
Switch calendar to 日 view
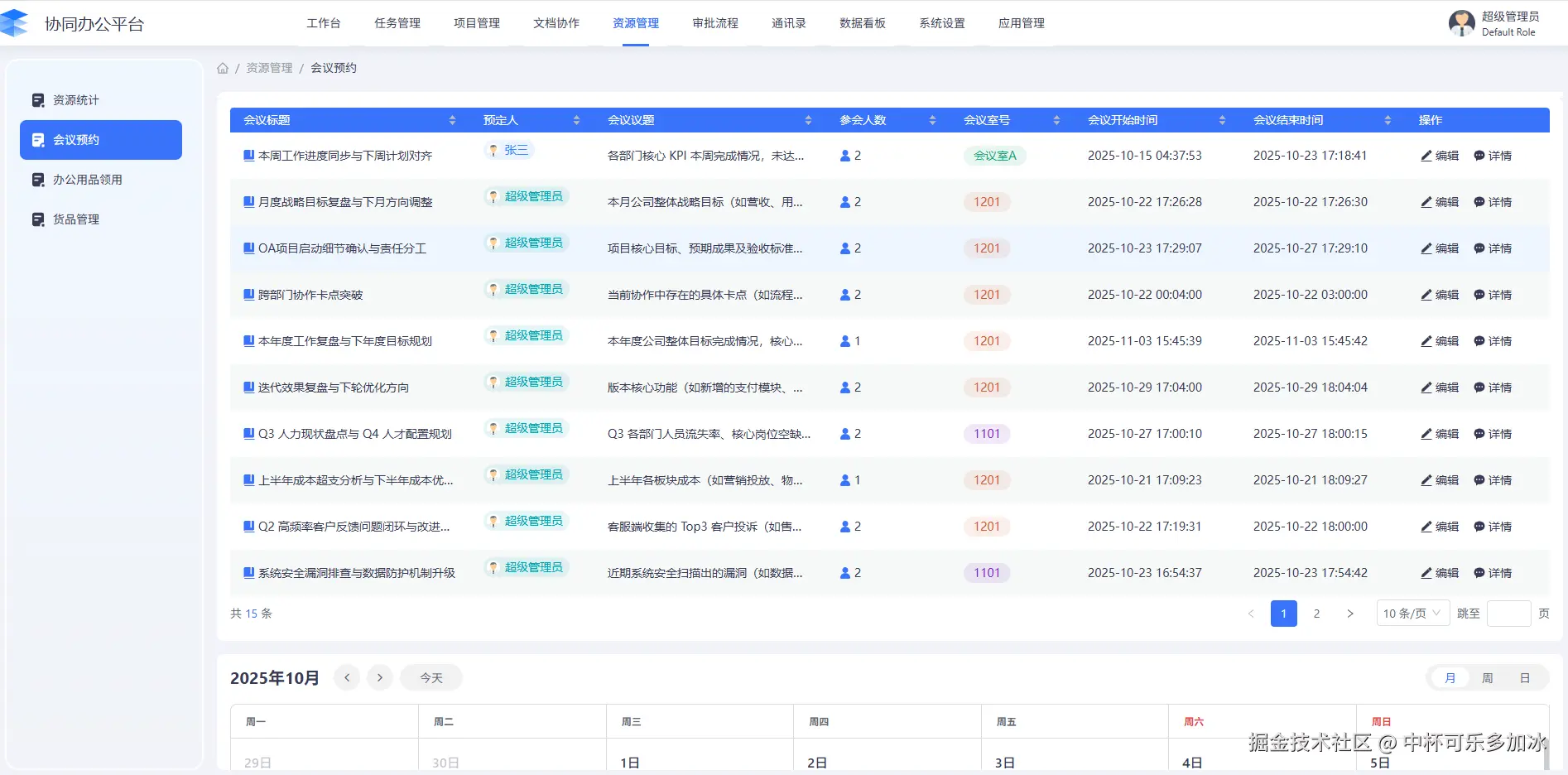(1524, 678)
